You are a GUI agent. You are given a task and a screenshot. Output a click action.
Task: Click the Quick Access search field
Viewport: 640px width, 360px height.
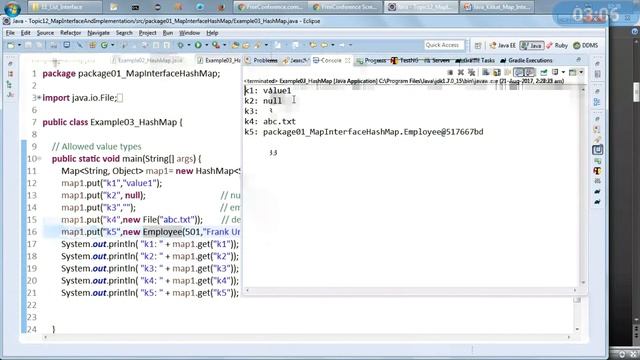(444, 45)
